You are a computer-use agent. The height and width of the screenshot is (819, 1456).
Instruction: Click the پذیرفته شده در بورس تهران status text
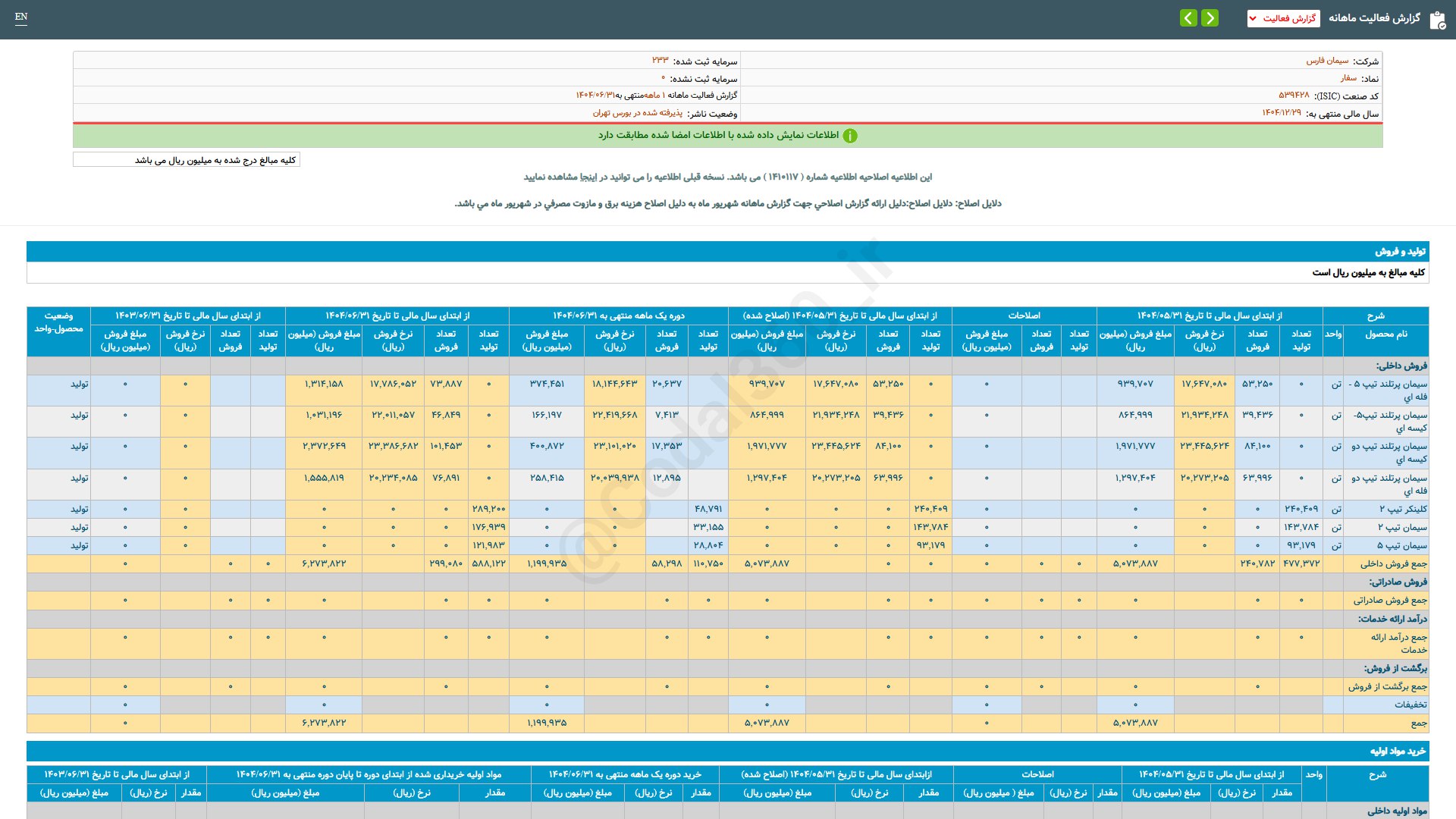[637, 113]
